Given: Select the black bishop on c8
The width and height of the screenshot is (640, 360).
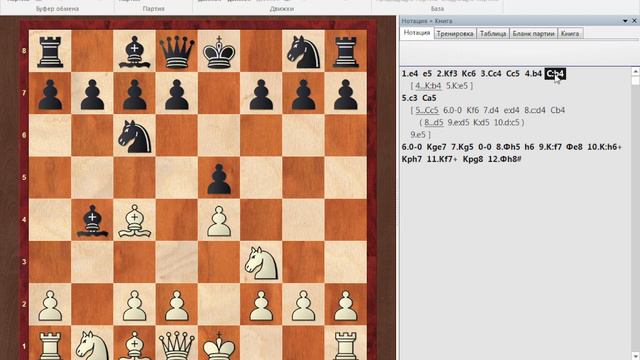Looking at the screenshot, I should pos(135,51).
